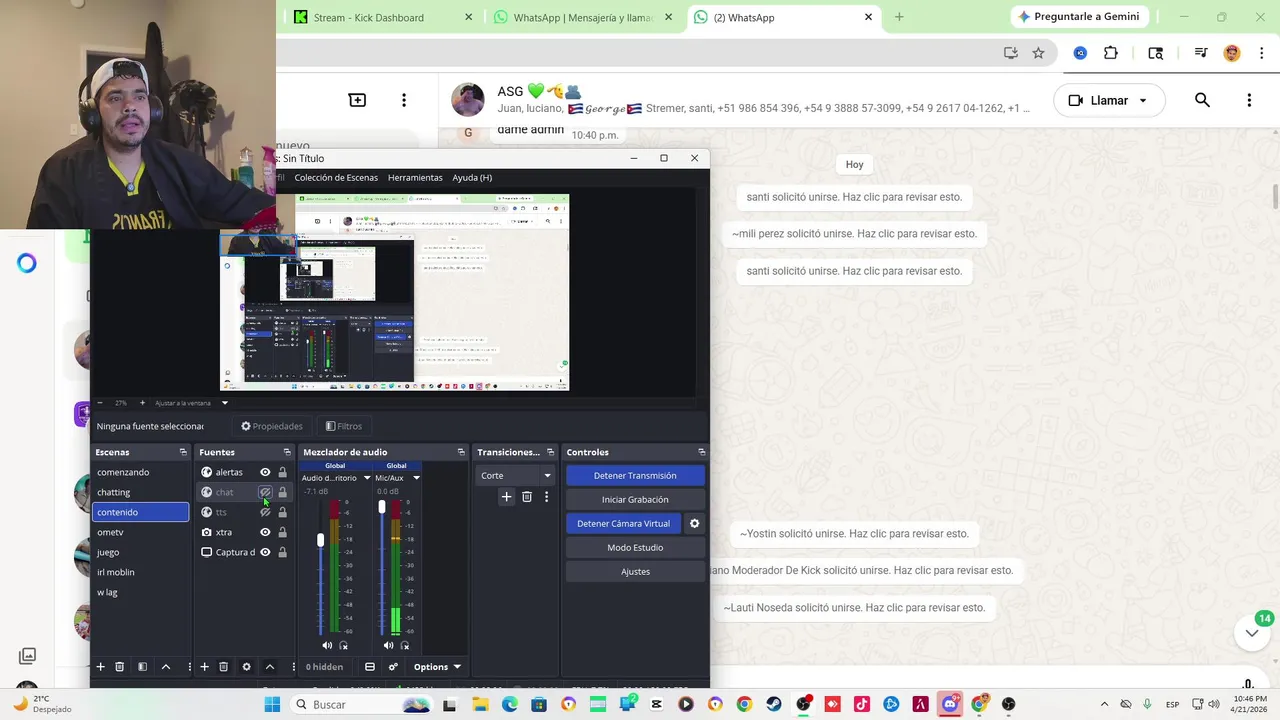The image size is (1280, 720).
Task: Hide the Captura source with its eye icon
Action: (265, 552)
